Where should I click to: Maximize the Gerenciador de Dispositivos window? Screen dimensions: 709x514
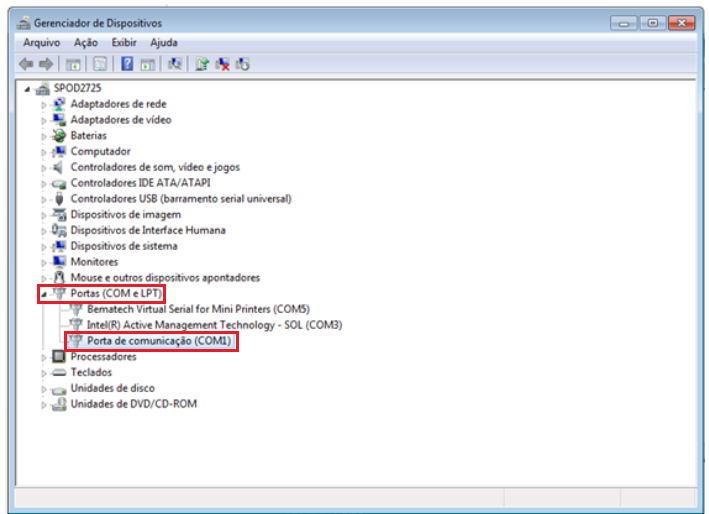(x=652, y=23)
